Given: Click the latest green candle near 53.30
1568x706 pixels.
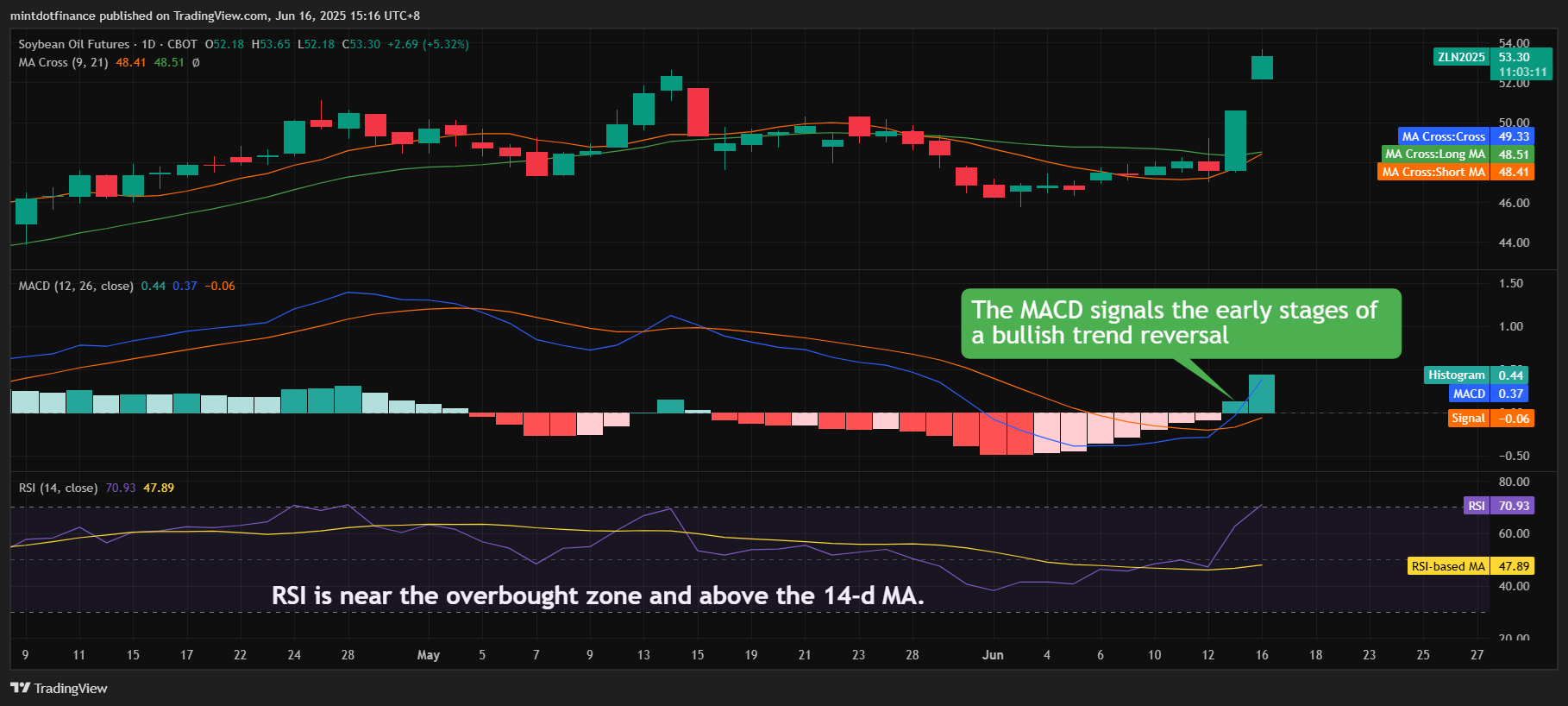Looking at the screenshot, I should pyautogui.click(x=1262, y=67).
